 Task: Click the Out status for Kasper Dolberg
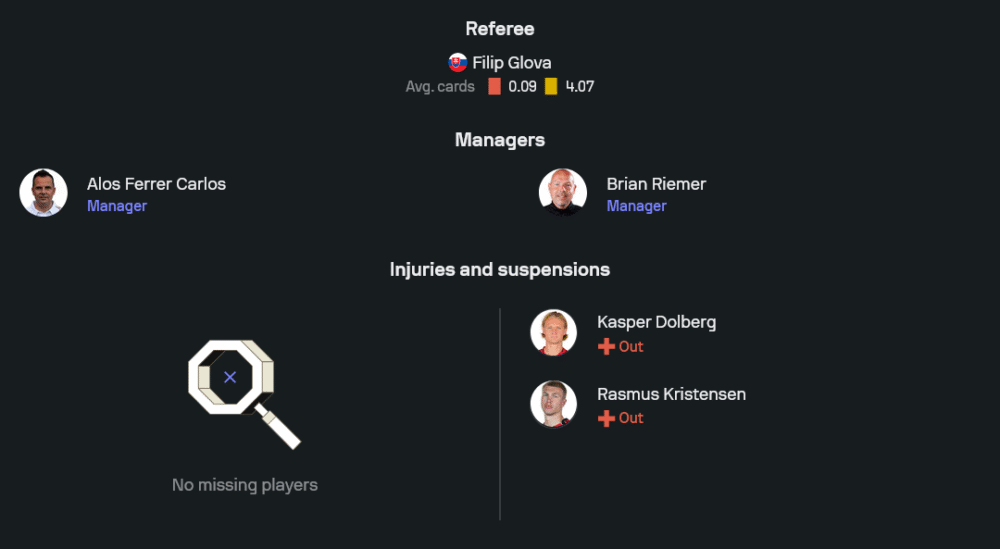click(x=631, y=347)
